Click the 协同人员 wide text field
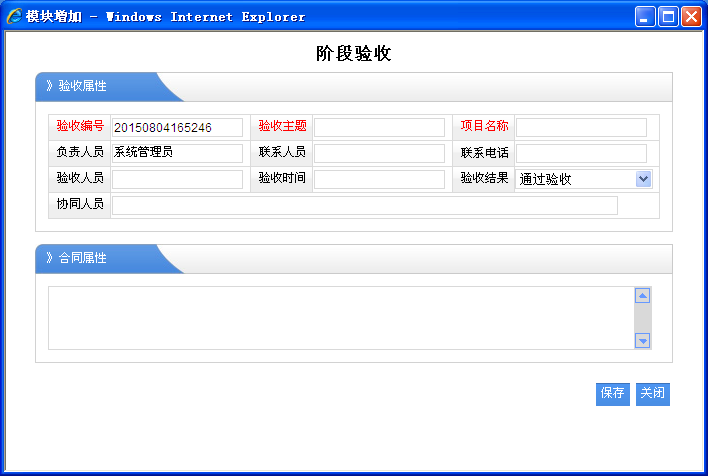Image resolution: width=708 pixels, height=476 pixels. click(364, 205)
